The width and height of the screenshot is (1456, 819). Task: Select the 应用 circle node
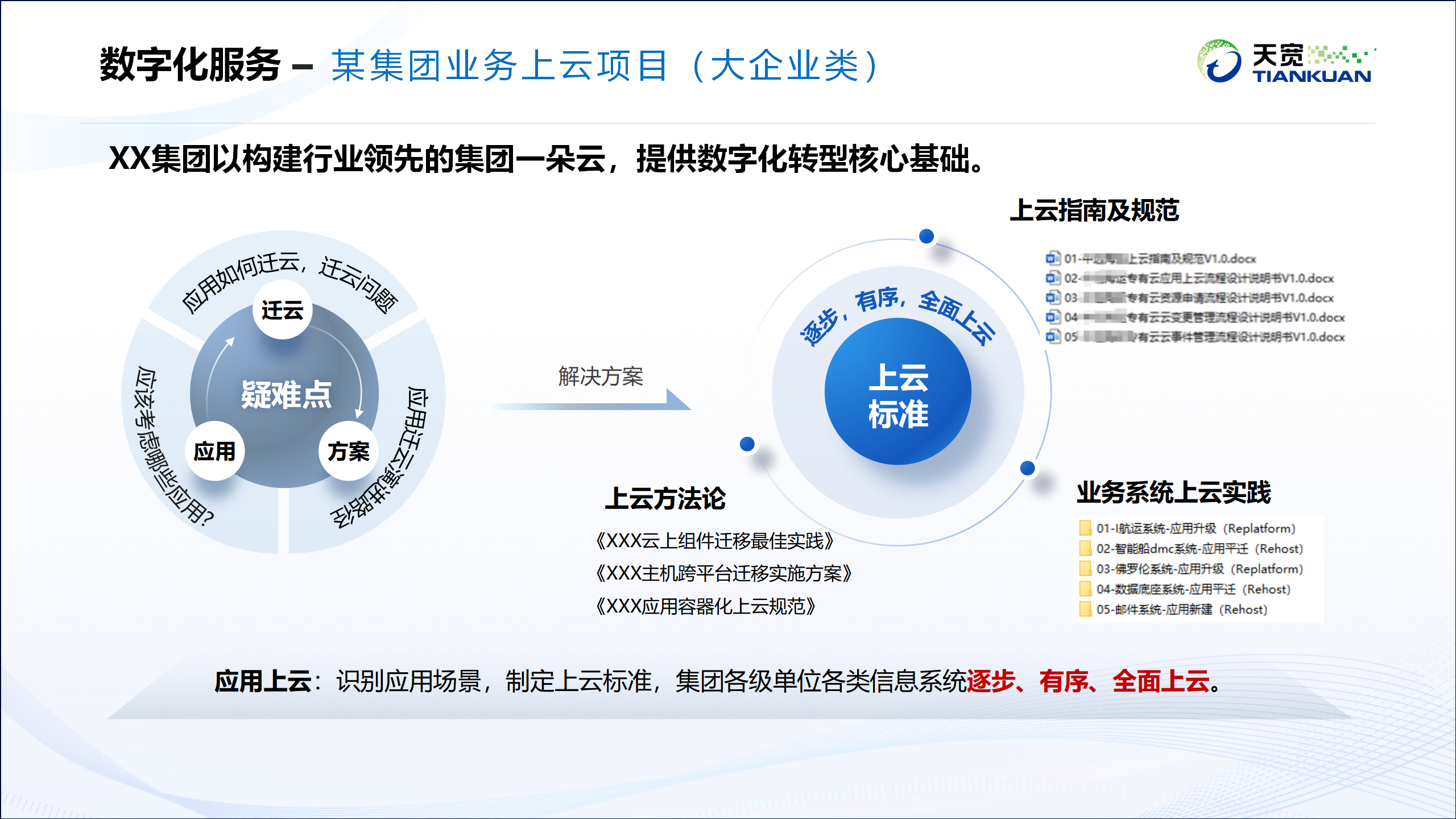pyautogui.click(x=214, y=452)
